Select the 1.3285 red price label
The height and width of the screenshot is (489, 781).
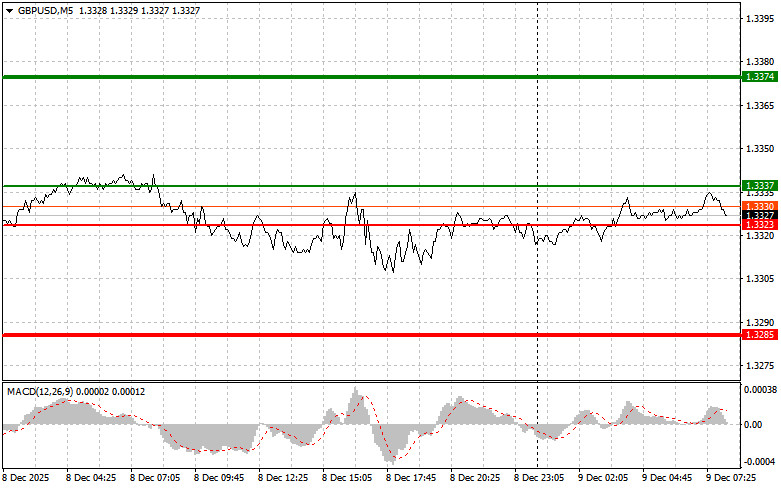[760, 335]
